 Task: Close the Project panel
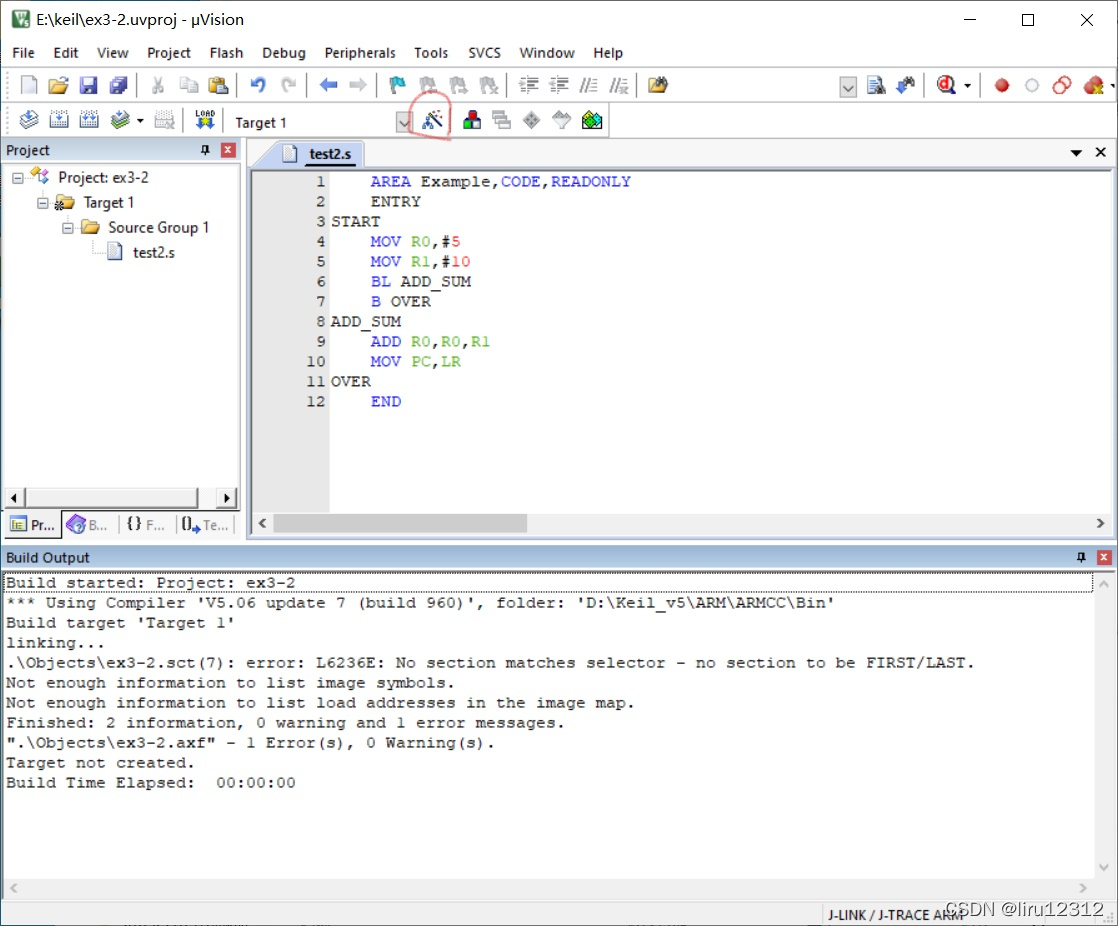coord(228,150)
